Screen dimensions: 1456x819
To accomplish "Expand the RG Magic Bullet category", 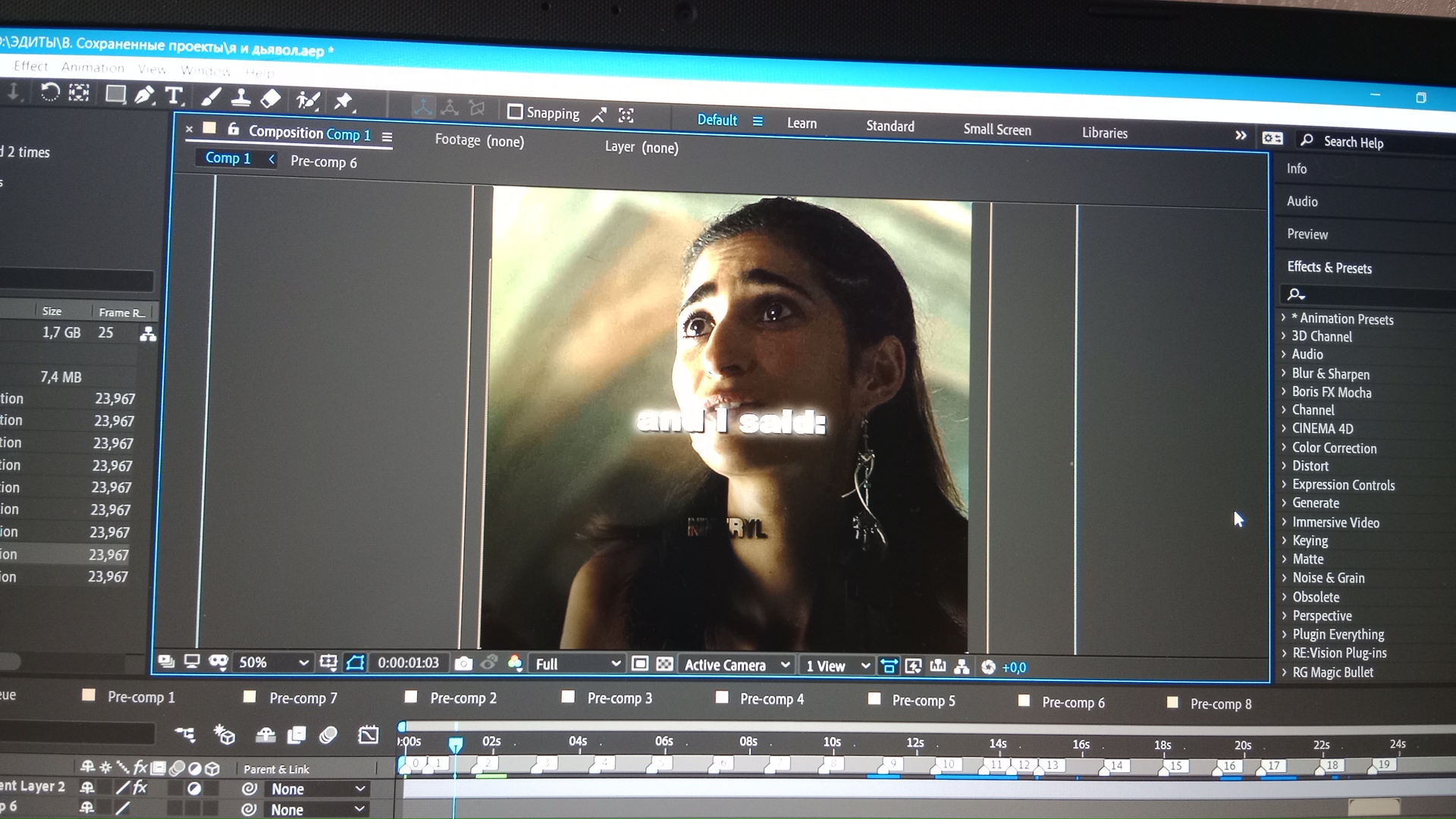I will (1284, 671).
